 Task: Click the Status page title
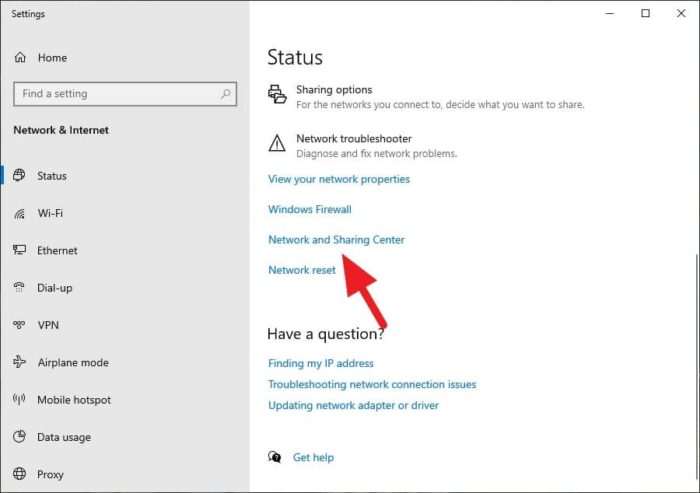[295, 57]
